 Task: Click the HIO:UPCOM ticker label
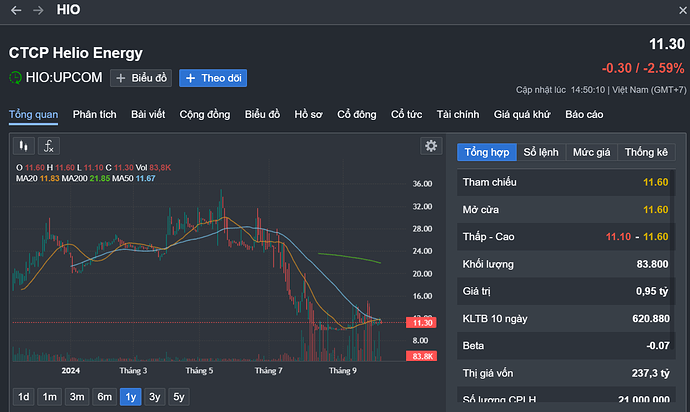tap(64, 77)
